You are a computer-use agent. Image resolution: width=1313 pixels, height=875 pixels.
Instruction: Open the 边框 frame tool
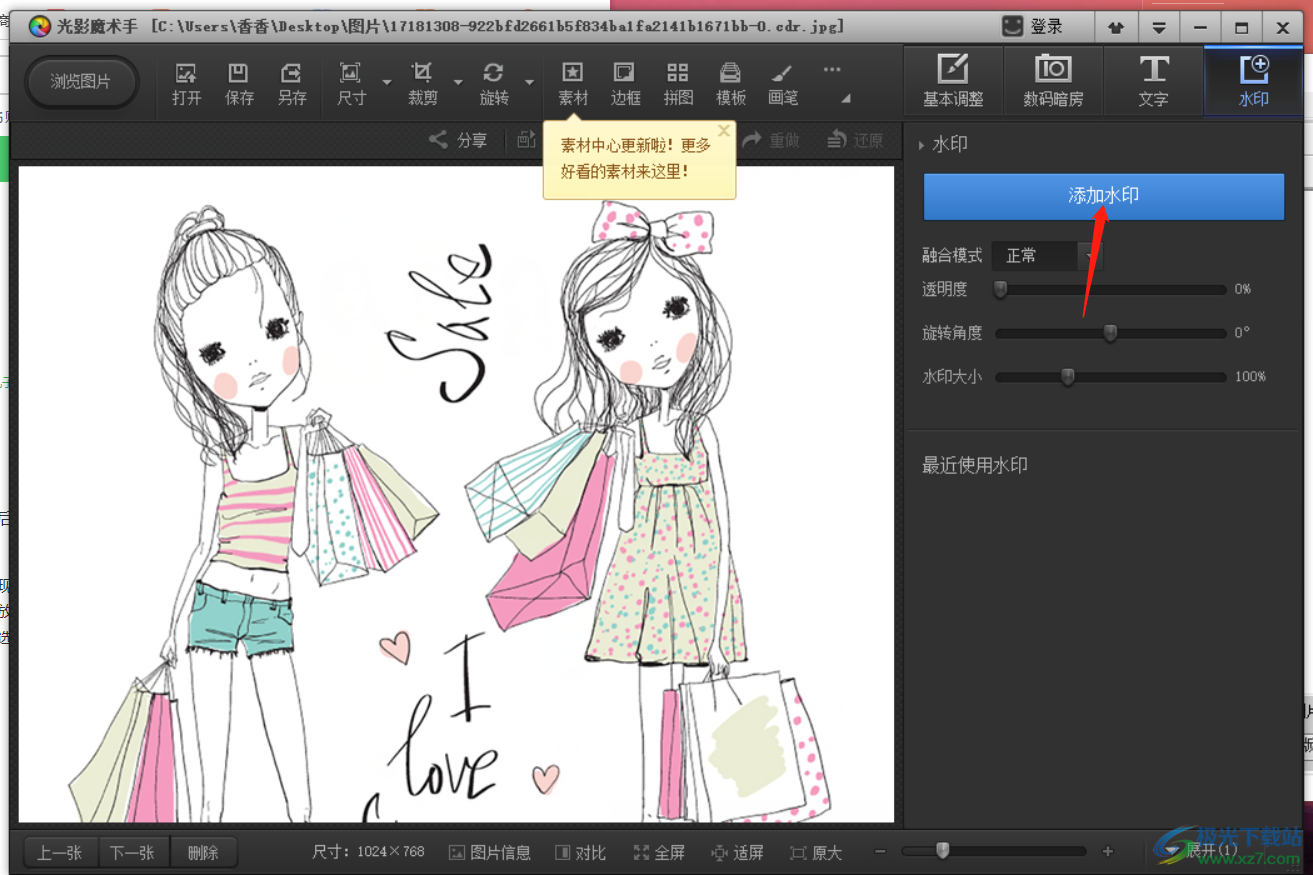625,84
